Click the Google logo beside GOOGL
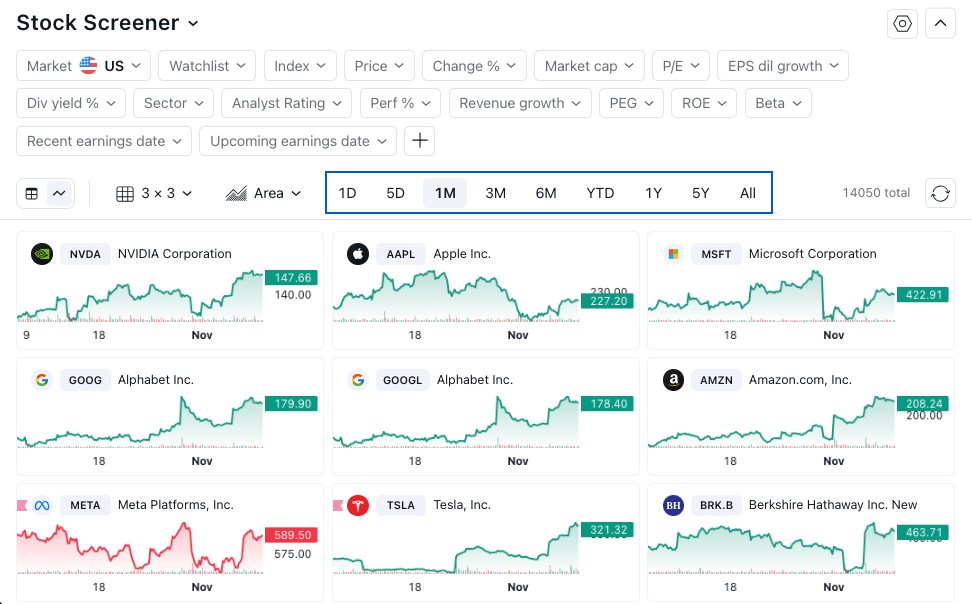Viewport: 972px width, 604px height. click(x=358, y=380)
